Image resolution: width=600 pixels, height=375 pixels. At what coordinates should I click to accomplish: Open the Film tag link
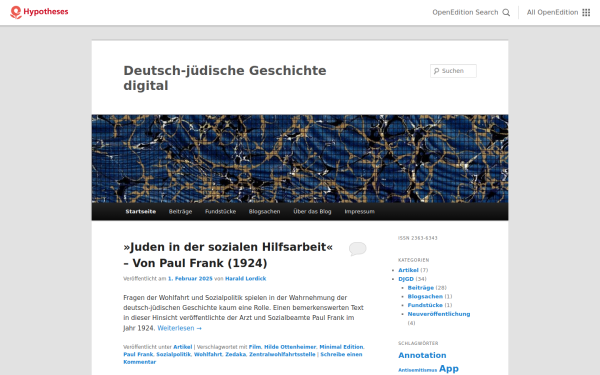254,347
